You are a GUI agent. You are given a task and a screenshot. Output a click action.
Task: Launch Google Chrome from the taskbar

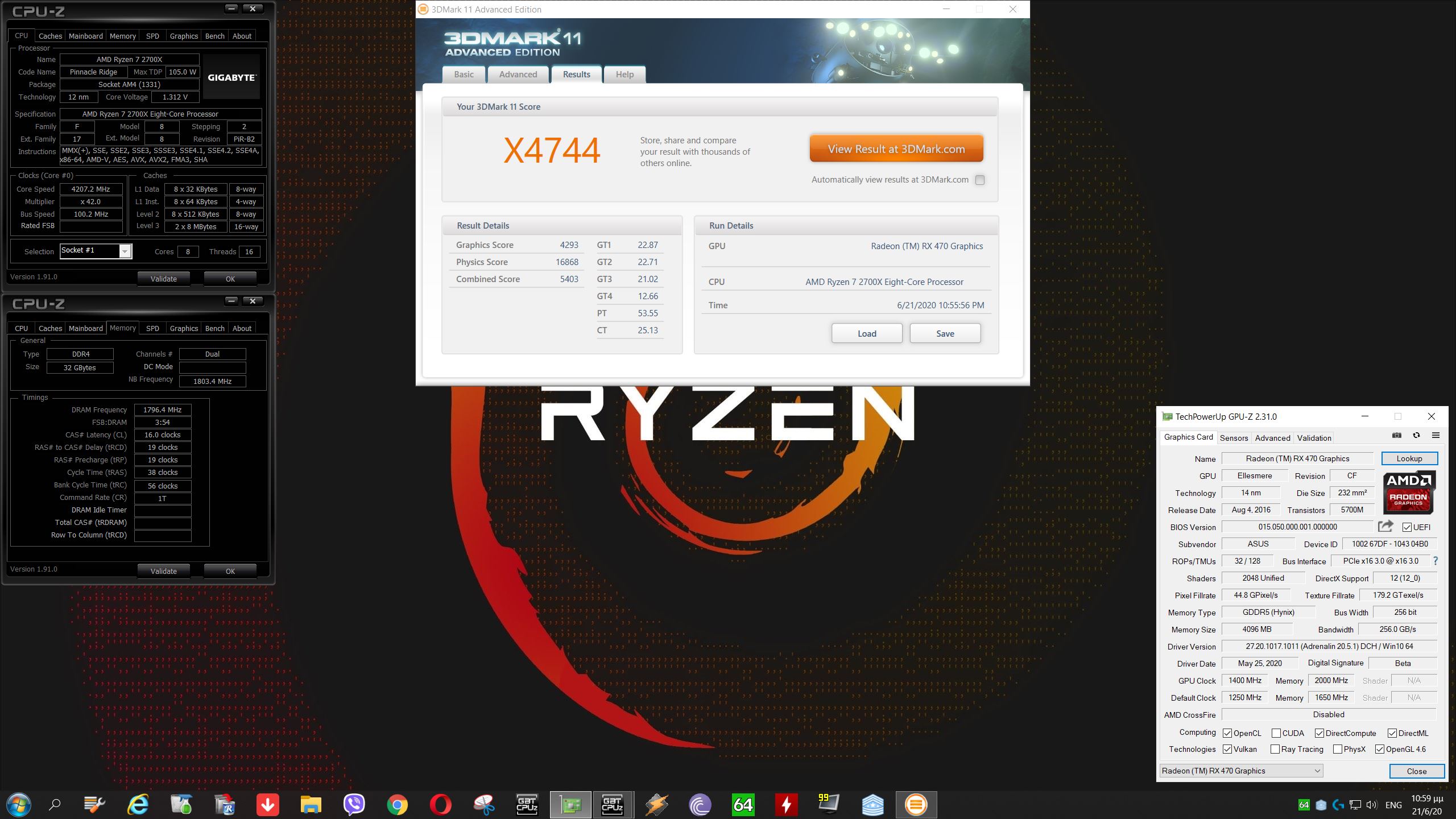[x=398, y=804]
